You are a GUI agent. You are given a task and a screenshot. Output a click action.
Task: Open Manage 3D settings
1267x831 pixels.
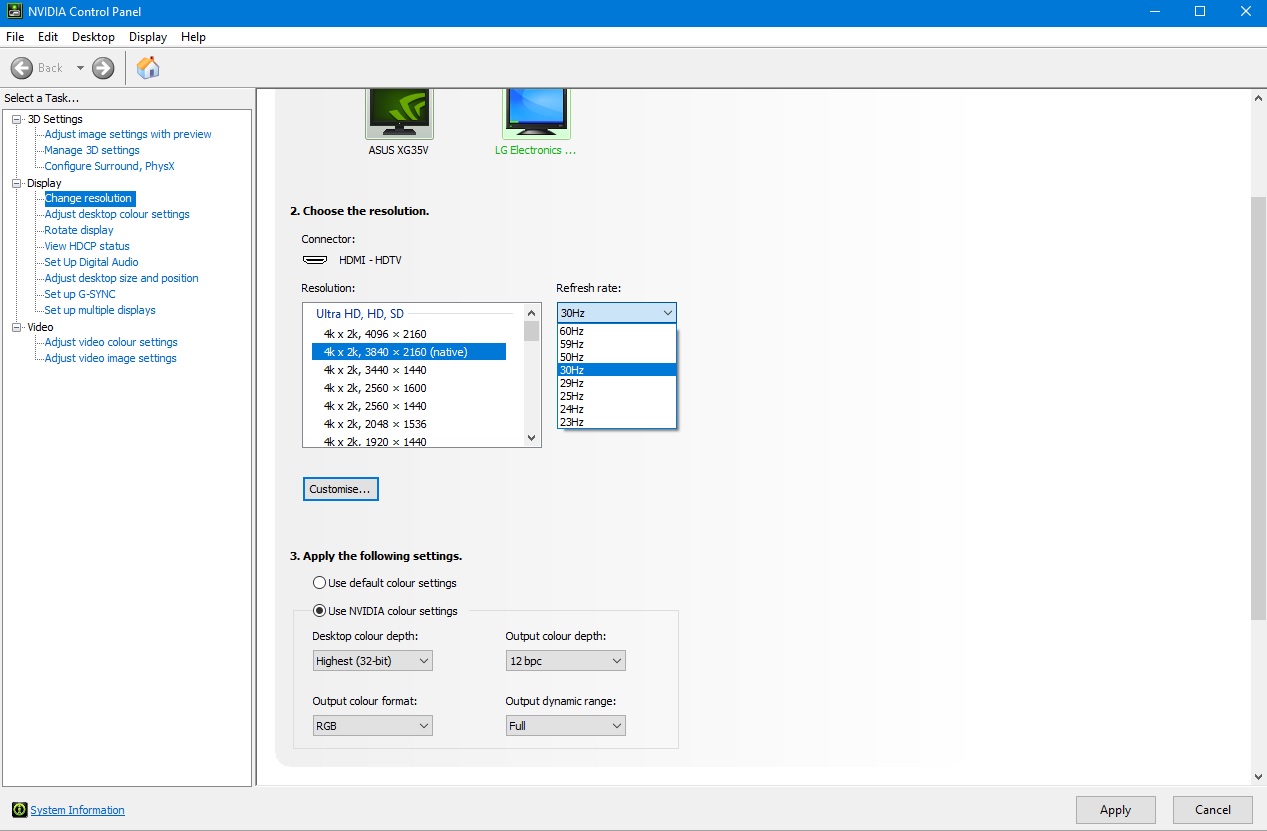point(92,150)
